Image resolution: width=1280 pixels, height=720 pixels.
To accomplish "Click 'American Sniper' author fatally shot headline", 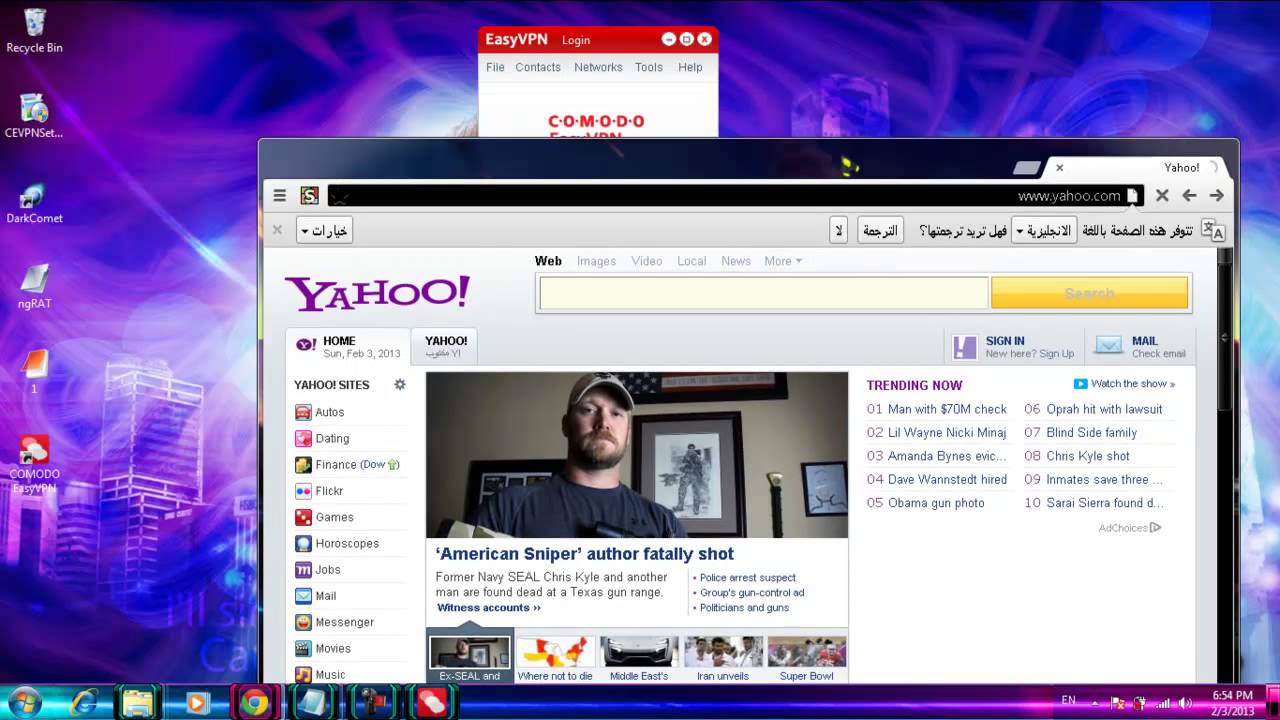I will pyautogui.click(x=585, y=554).
